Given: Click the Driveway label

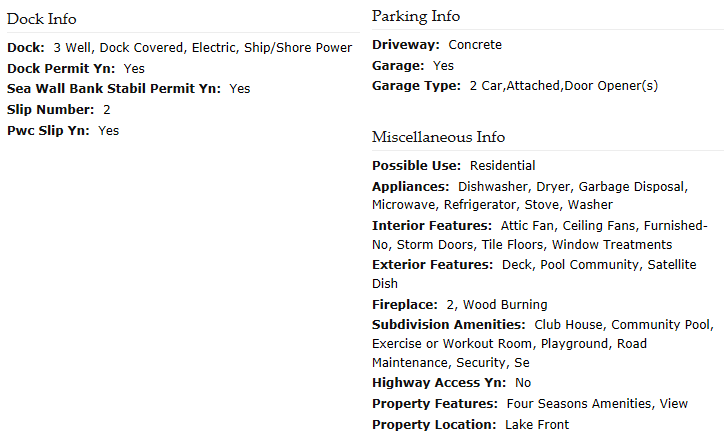Looking at the screenshot, I should click(406, 45).
